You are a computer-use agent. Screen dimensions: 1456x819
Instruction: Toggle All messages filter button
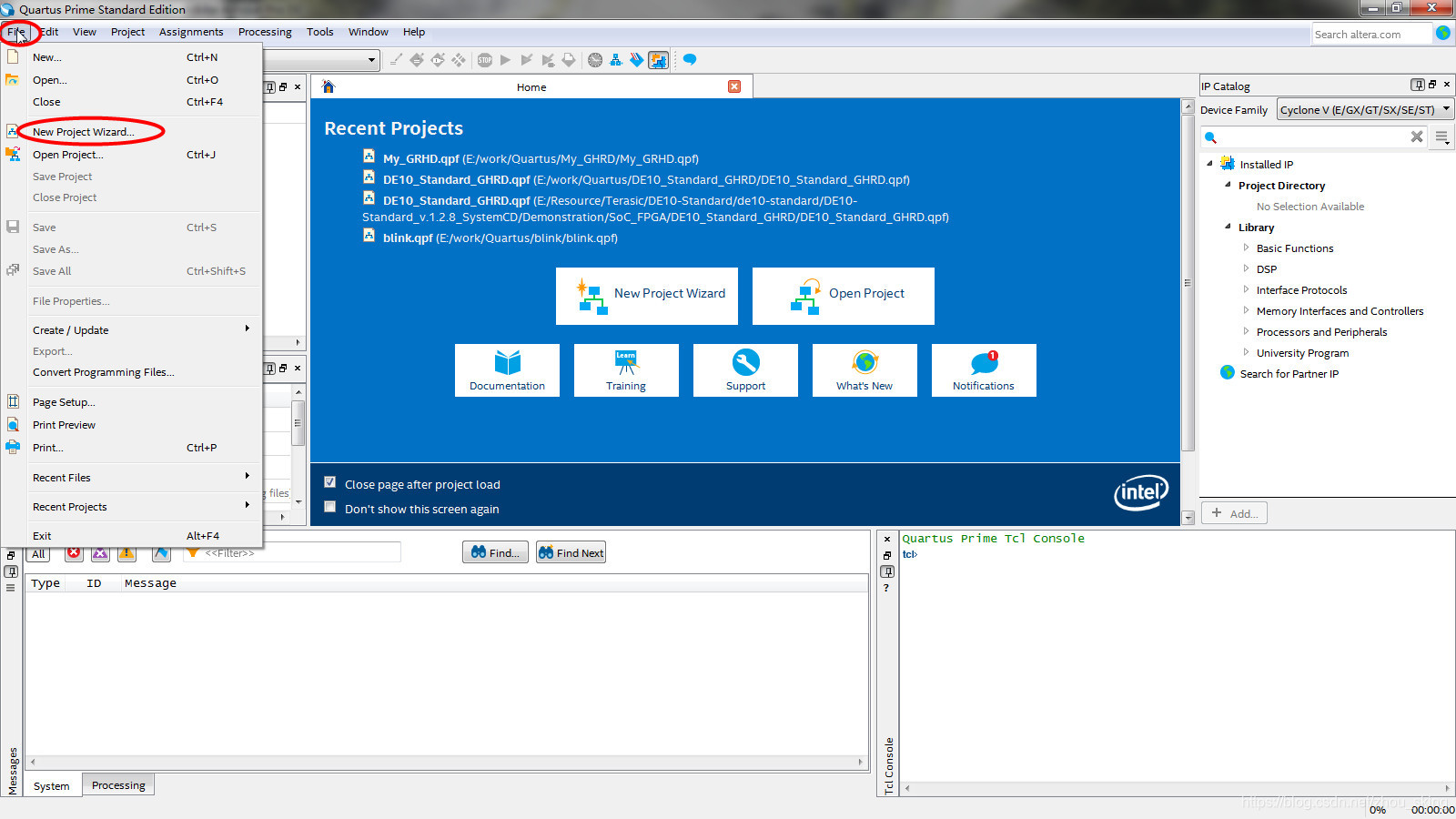coord(38,554)
